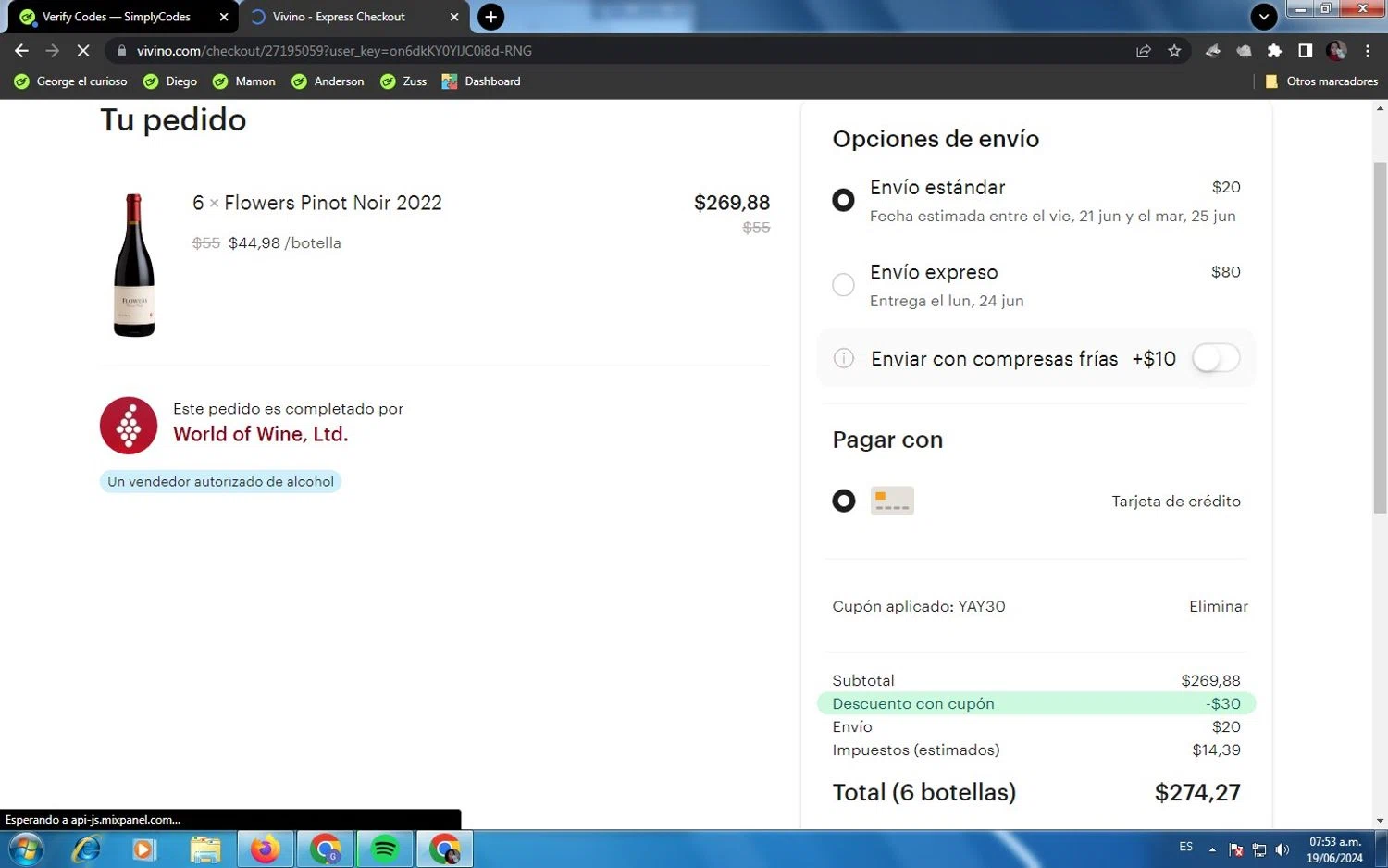1388x868 pixels.
Task: Click the '$44,98 /botella' price text
Action: point(285,242)
